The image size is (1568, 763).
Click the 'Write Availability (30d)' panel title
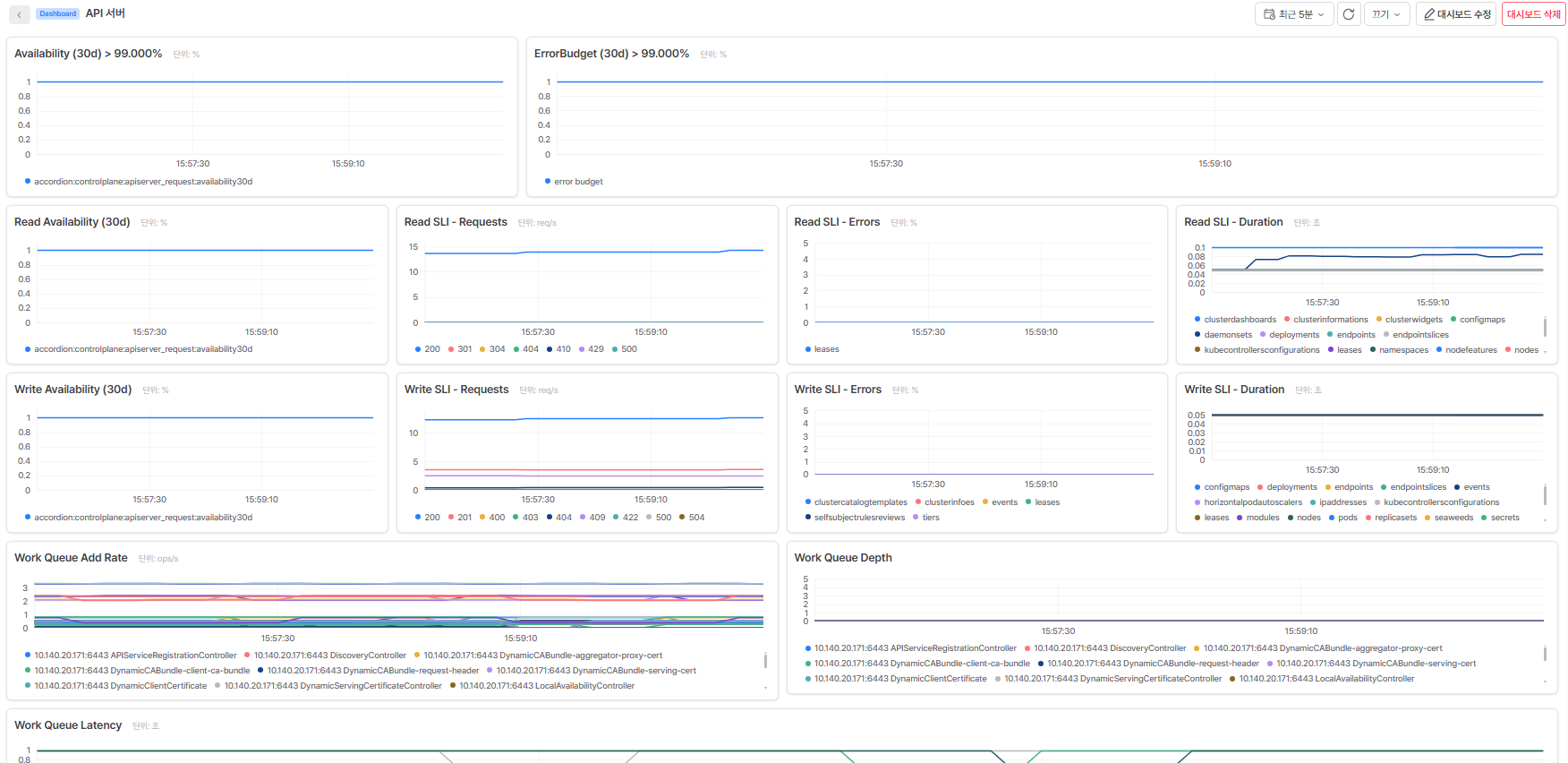(73, 390)
